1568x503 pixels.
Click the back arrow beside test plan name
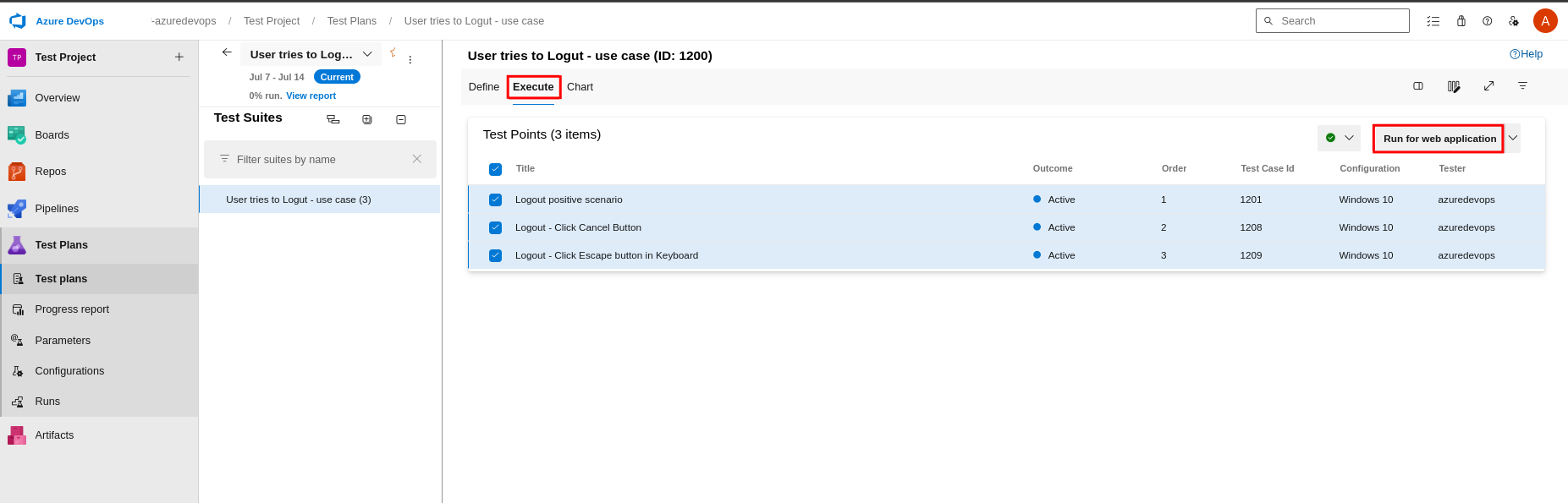227,52
